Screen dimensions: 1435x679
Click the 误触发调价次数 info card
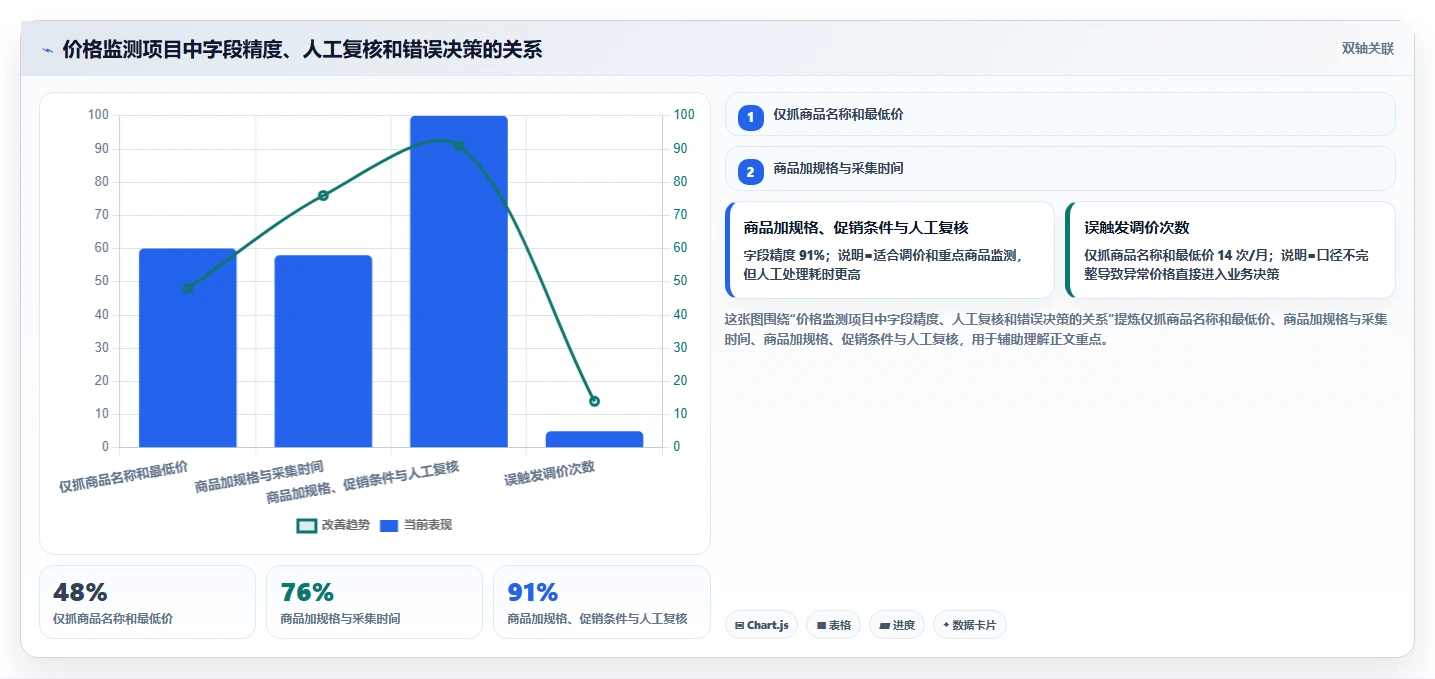click(1230, 250)
